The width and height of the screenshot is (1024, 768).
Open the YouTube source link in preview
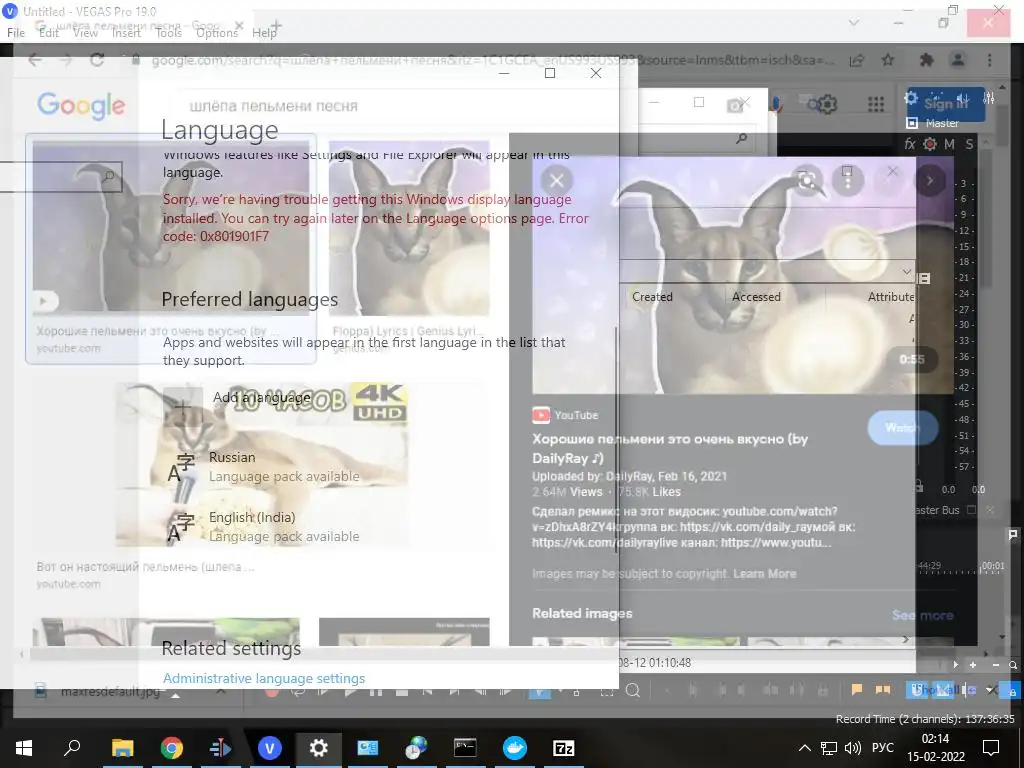pyautogui.click(x=566, y=415)
